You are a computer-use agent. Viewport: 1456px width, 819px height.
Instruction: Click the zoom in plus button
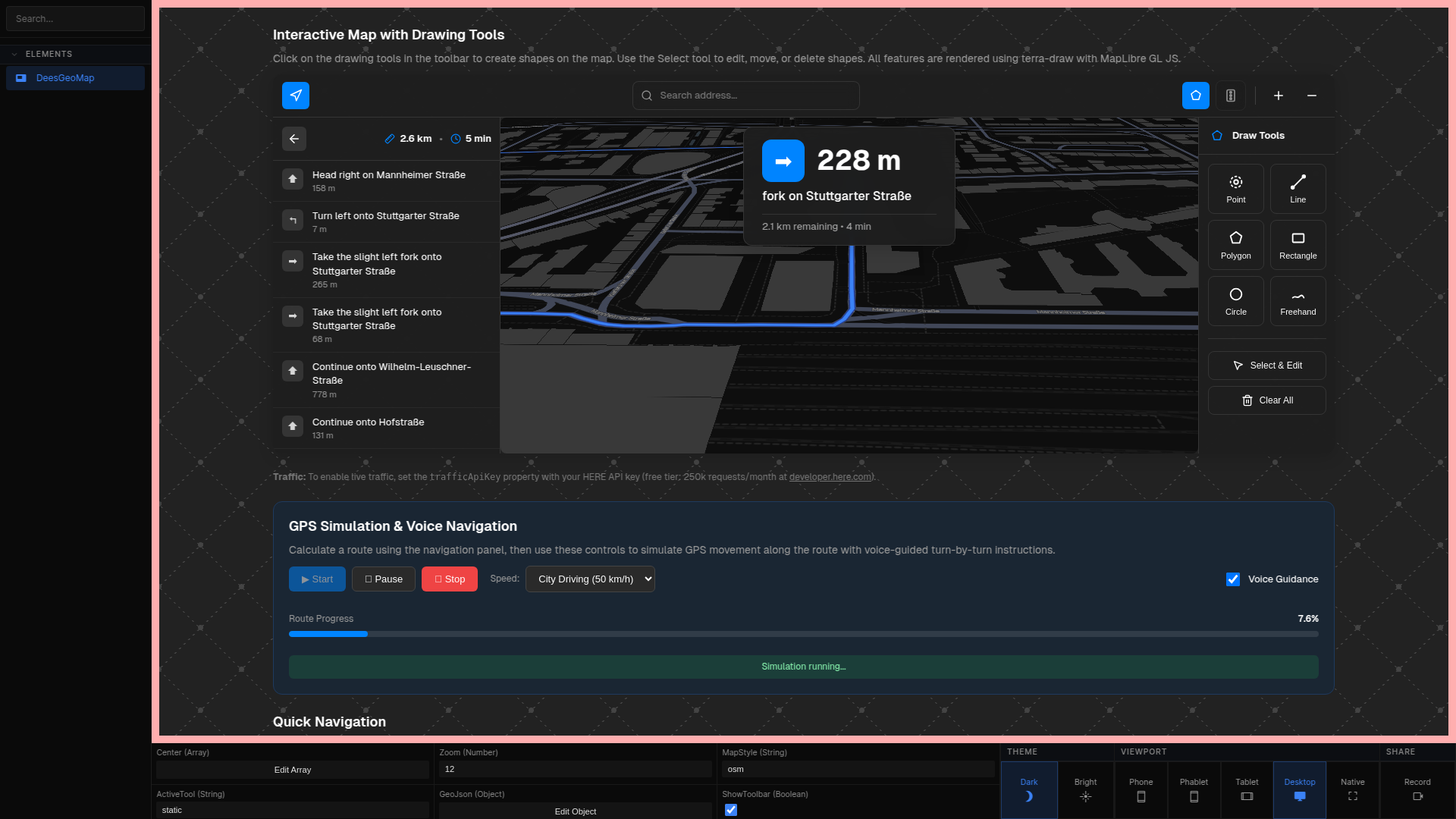(1279, 96)
